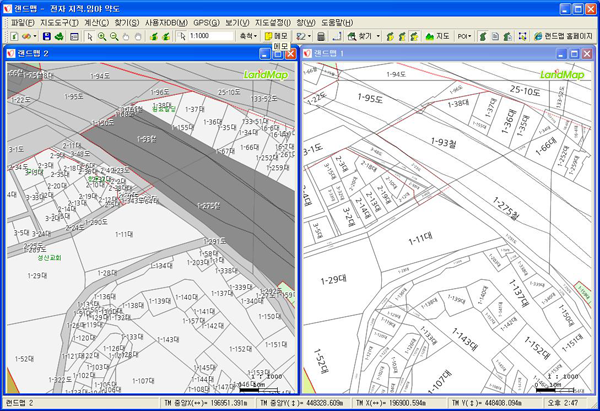This screenshot has width=600, height=411.
Task: Open the 지도도구(T) menu
Action: tap(59, 23)
